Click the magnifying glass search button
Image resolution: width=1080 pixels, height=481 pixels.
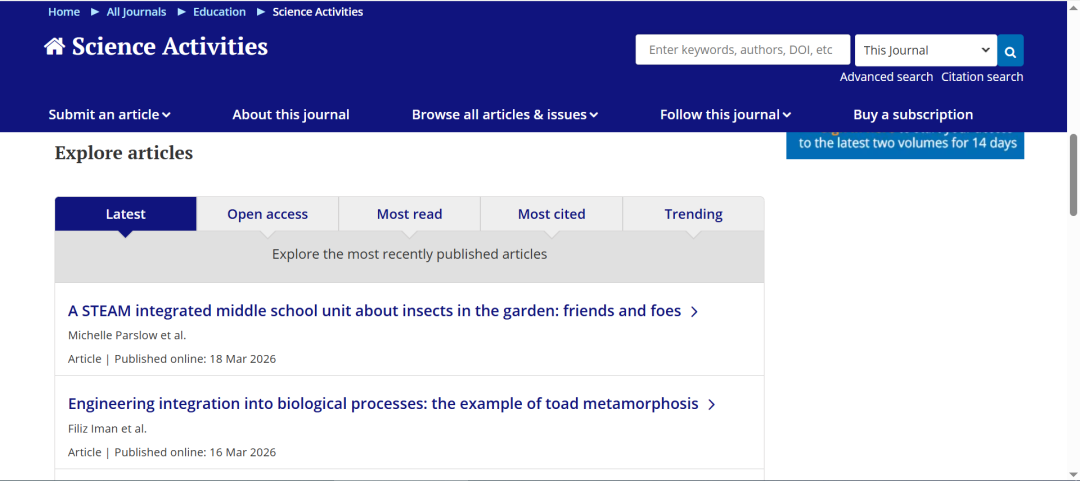pyautogui.click(x=1010, y=50)
